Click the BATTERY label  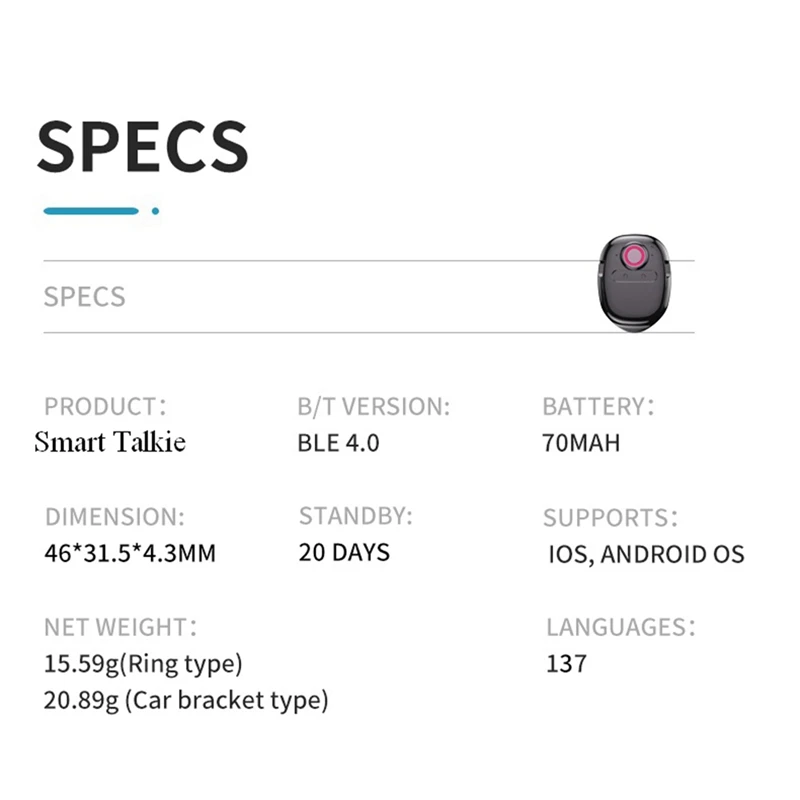pyautogui.click(x=598, y=407)
